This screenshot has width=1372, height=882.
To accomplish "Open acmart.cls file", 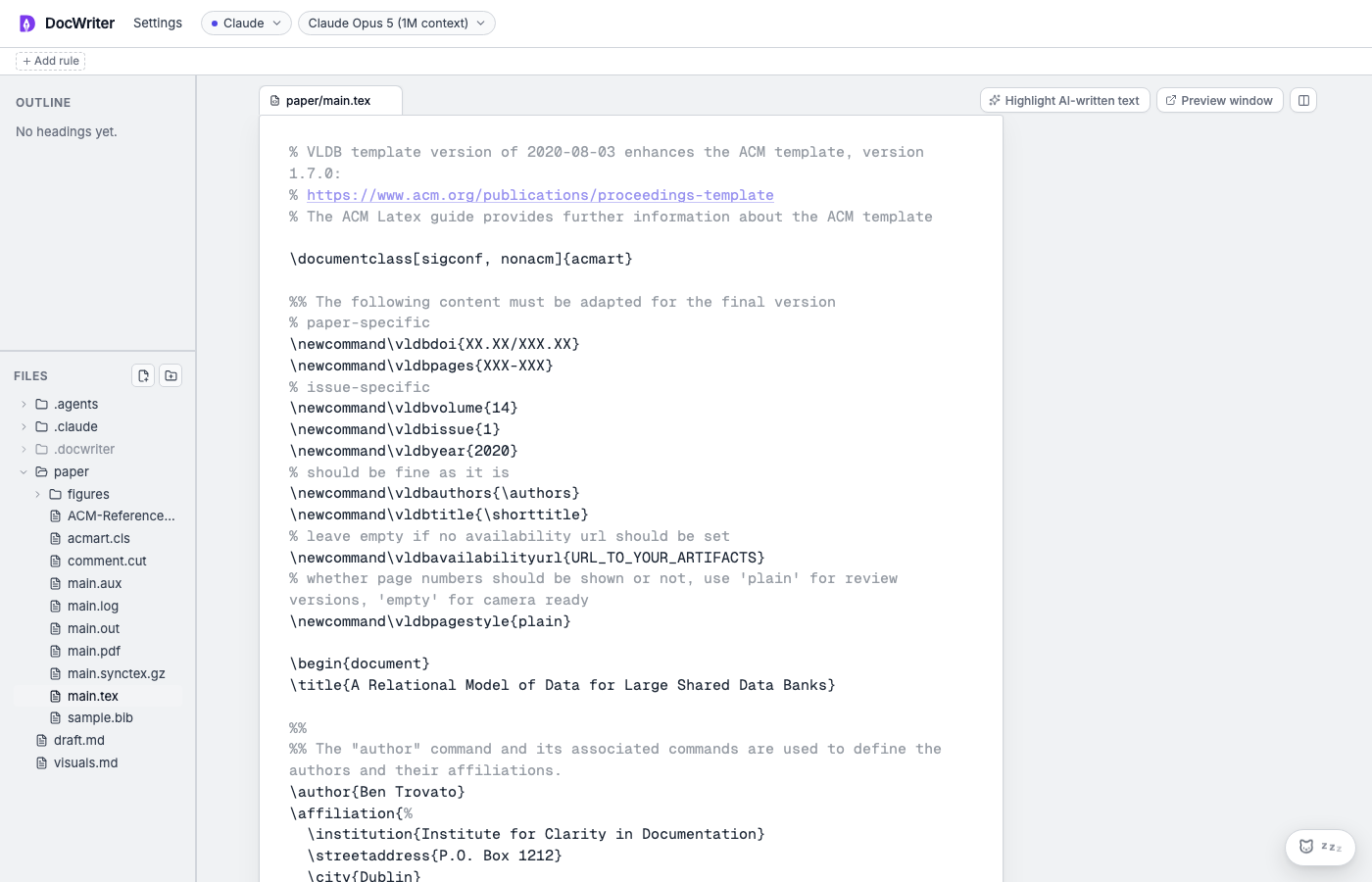I will click(98, 538).
